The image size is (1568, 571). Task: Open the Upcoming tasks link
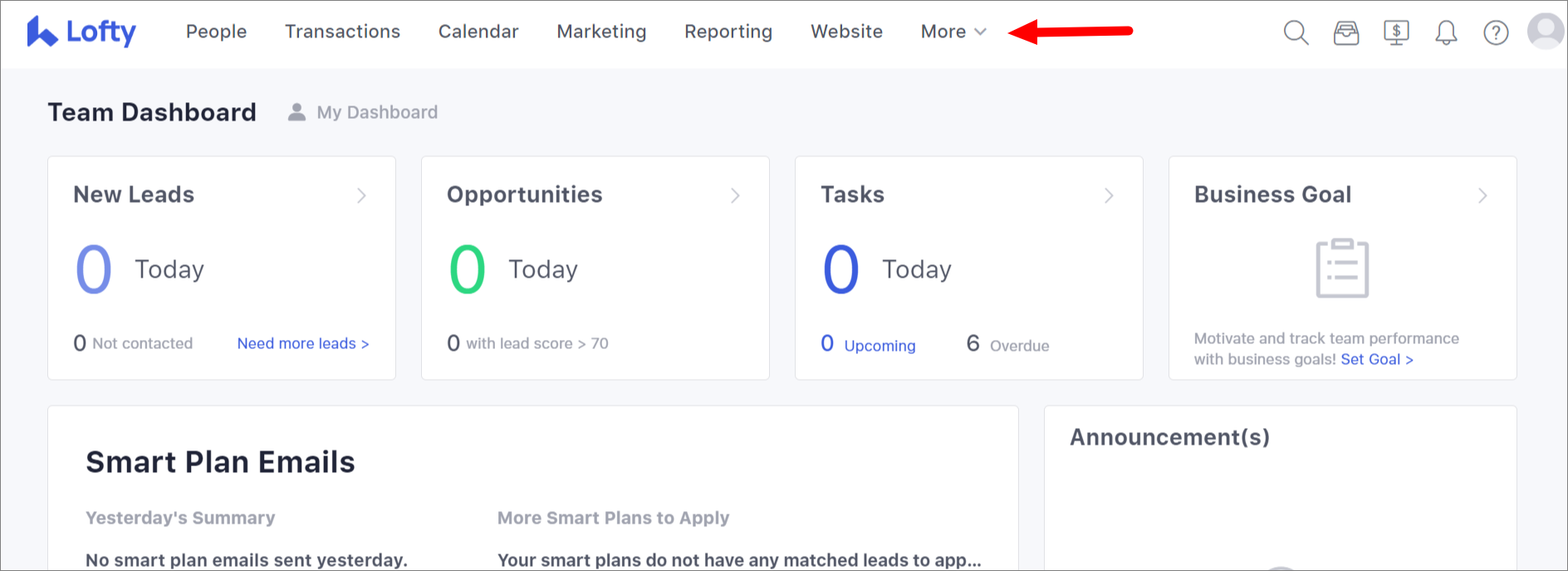(868, 344)
